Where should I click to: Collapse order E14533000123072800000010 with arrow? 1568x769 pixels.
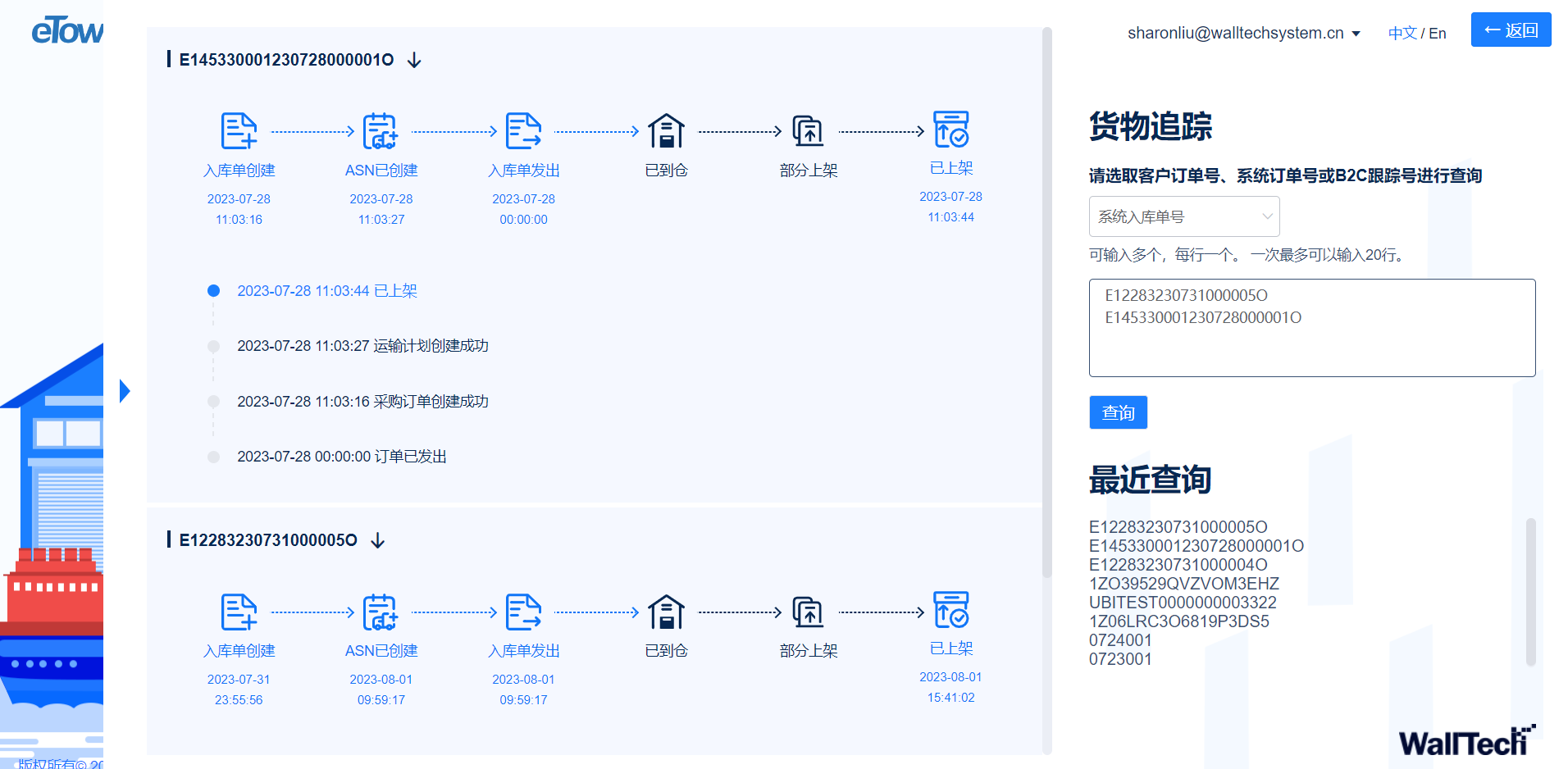(414, 60)
